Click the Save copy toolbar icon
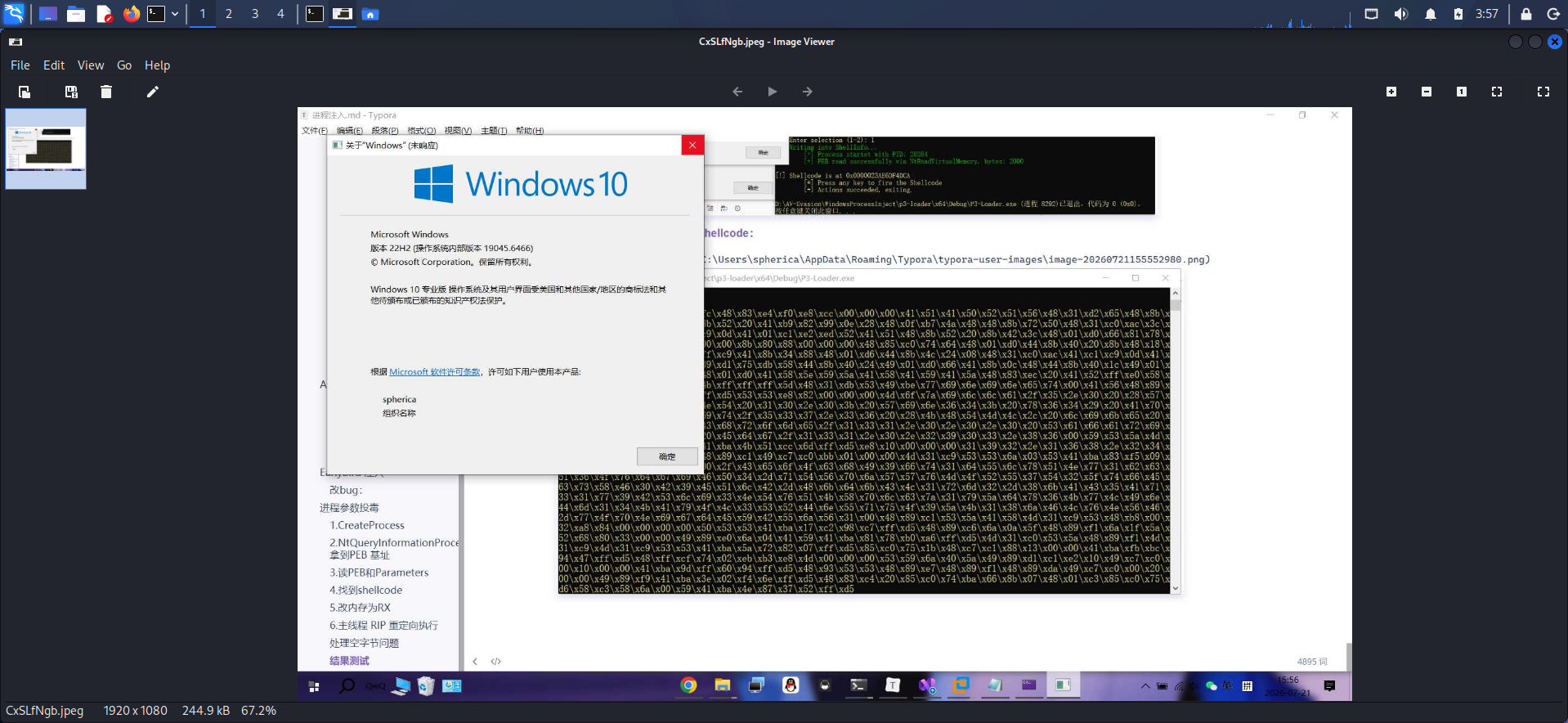 coord(71,92)
